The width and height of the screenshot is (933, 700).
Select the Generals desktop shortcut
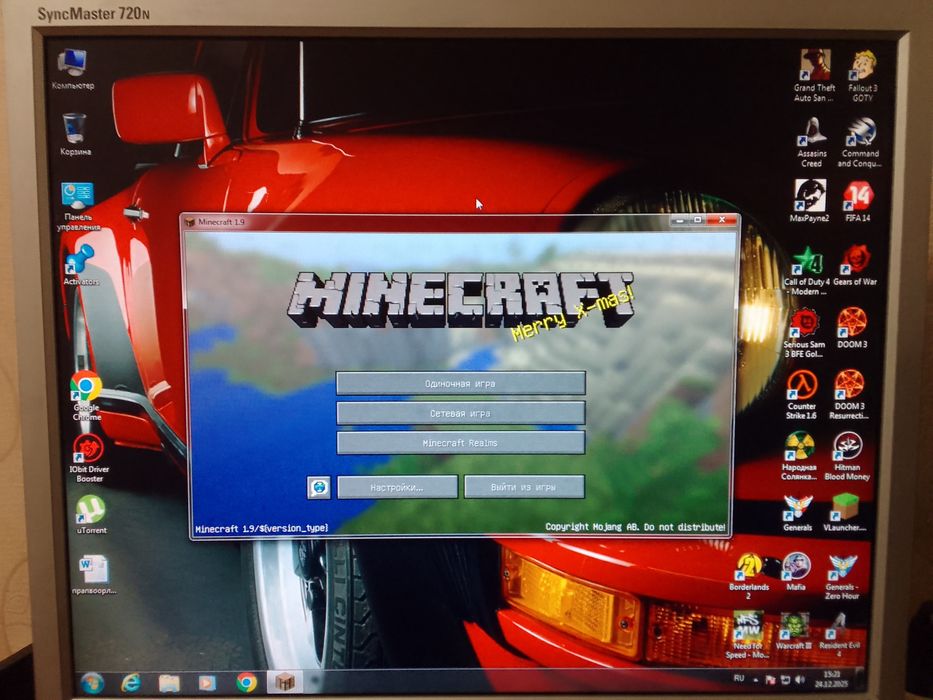coord(797,513)
